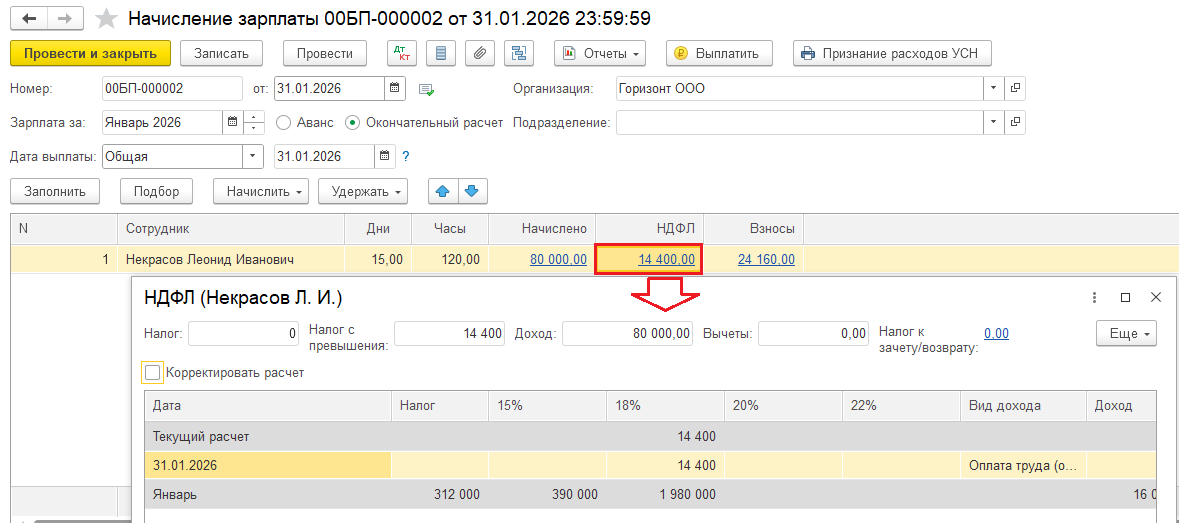Viewport: 1179px width, 523px height.
Task: Go forward with the right arrow
Action: coord(64,19)
